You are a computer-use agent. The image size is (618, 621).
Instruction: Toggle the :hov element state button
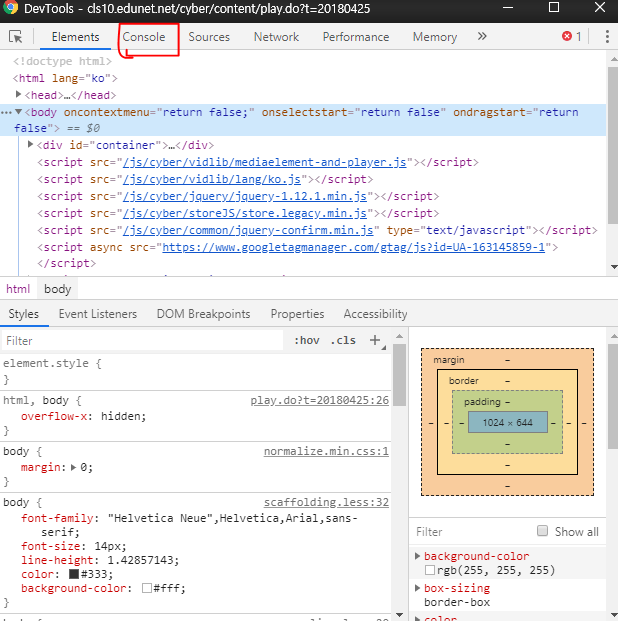[307, 340]
